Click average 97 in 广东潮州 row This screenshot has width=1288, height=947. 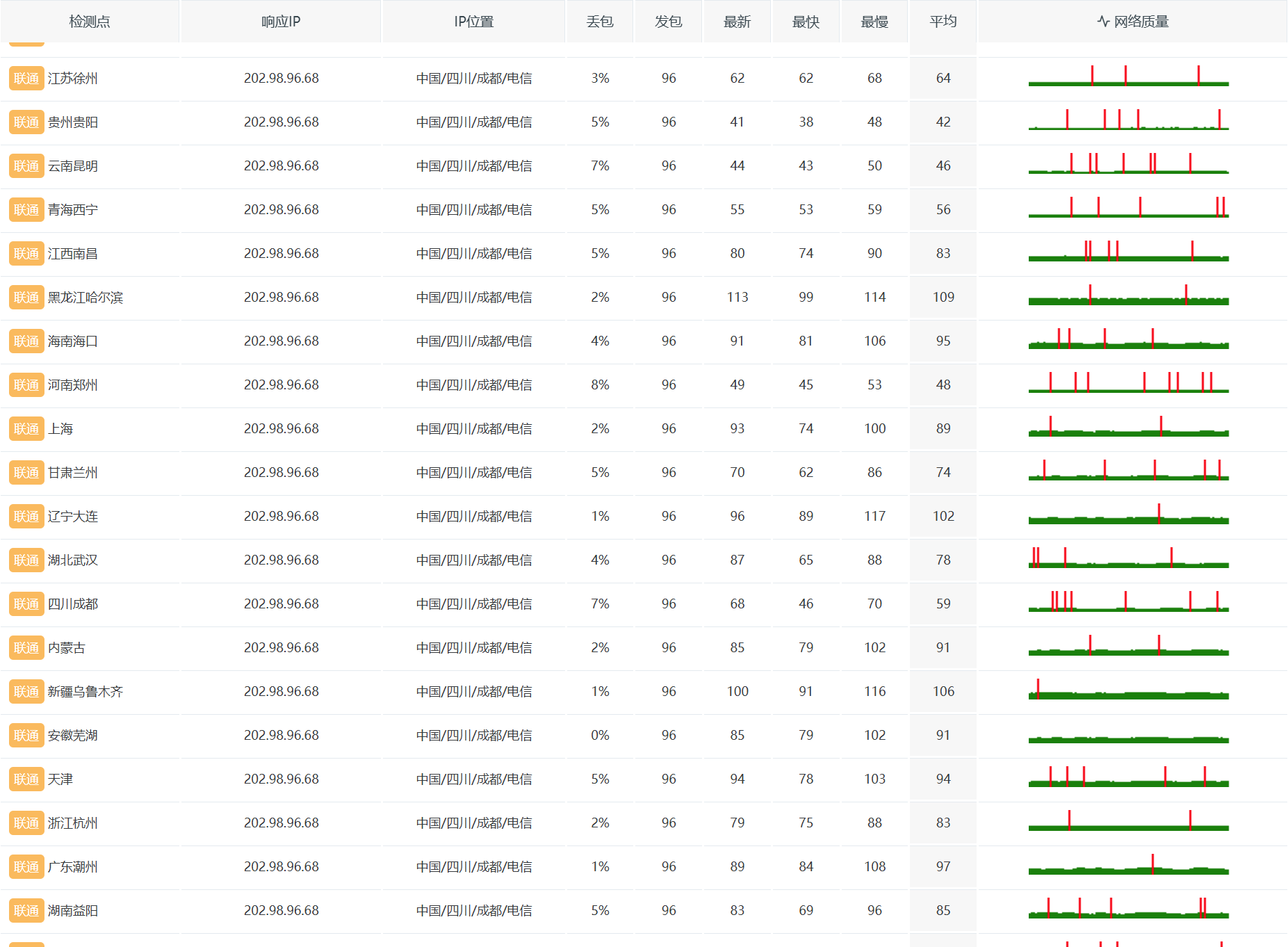click(x=943, y=867)
